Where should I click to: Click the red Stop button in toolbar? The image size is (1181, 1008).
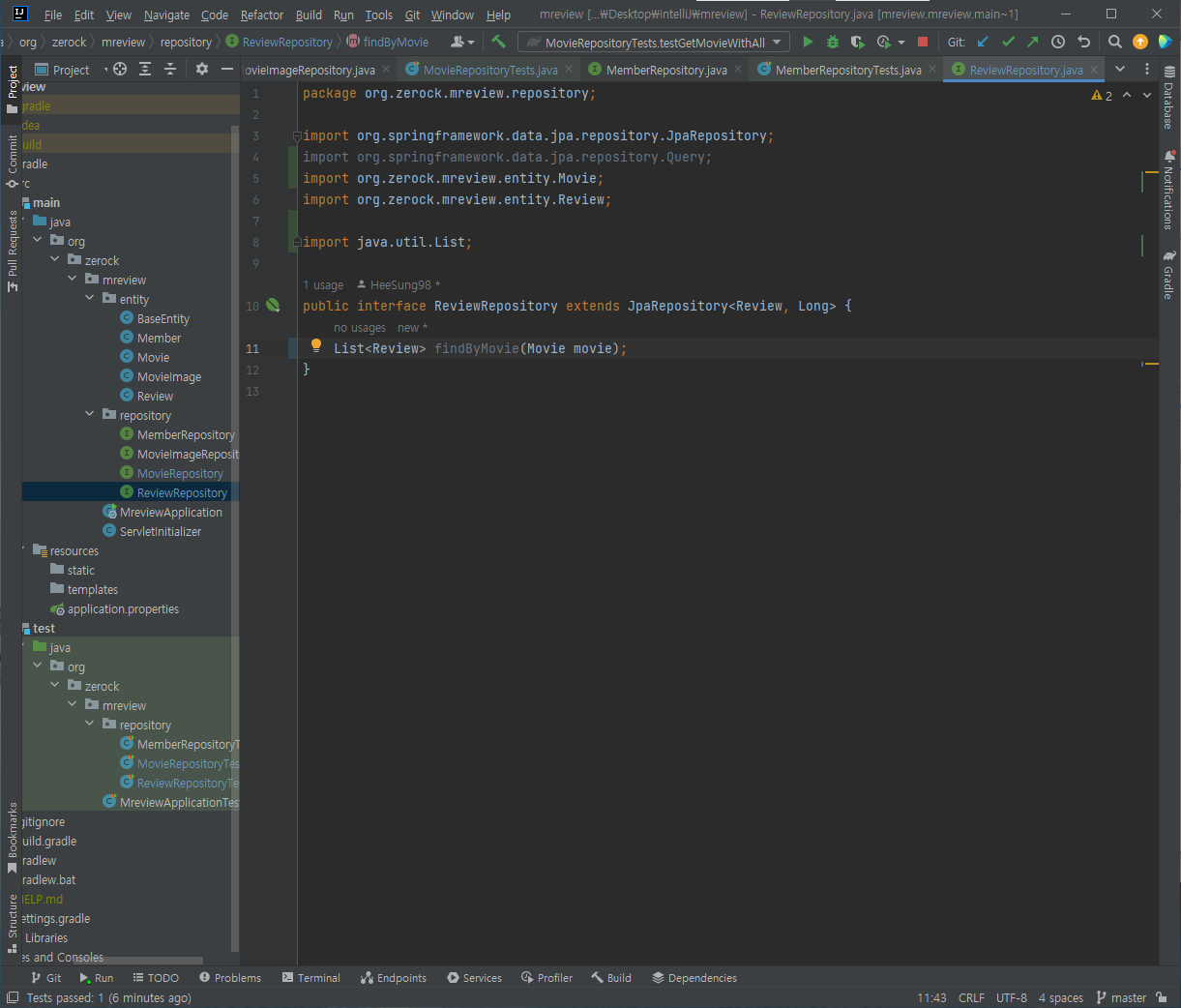pos(923,42)
